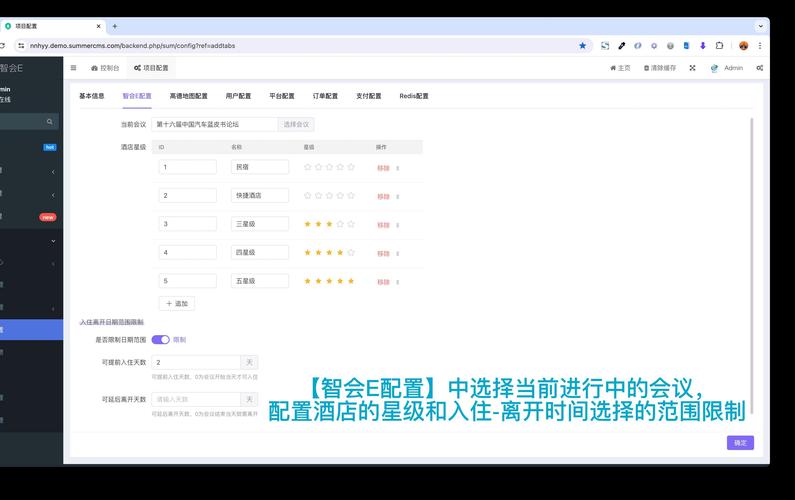This screenshot has height=500, width=795.
Task: Click the hamburger menu toggle icon
Action: 73,68
